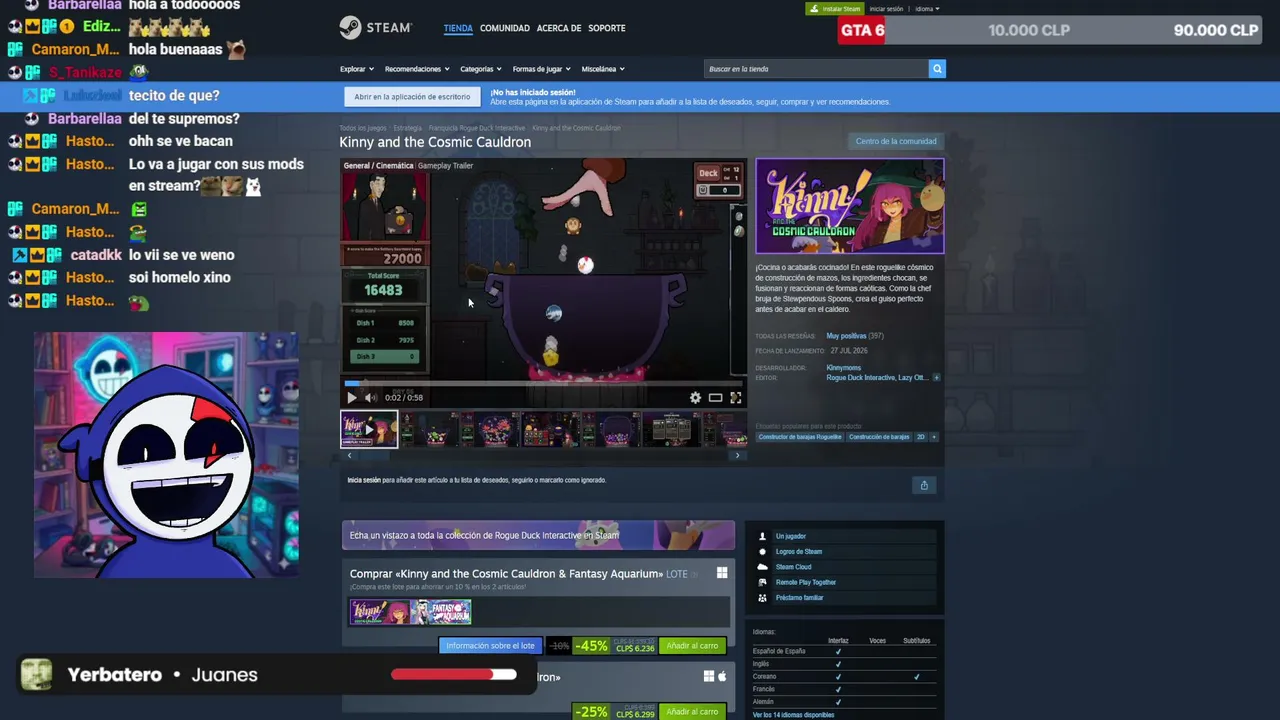Screen dimensions: 1280x720
Task: Click the left arrow of the screenshot strip
Action: pos(349,455)
